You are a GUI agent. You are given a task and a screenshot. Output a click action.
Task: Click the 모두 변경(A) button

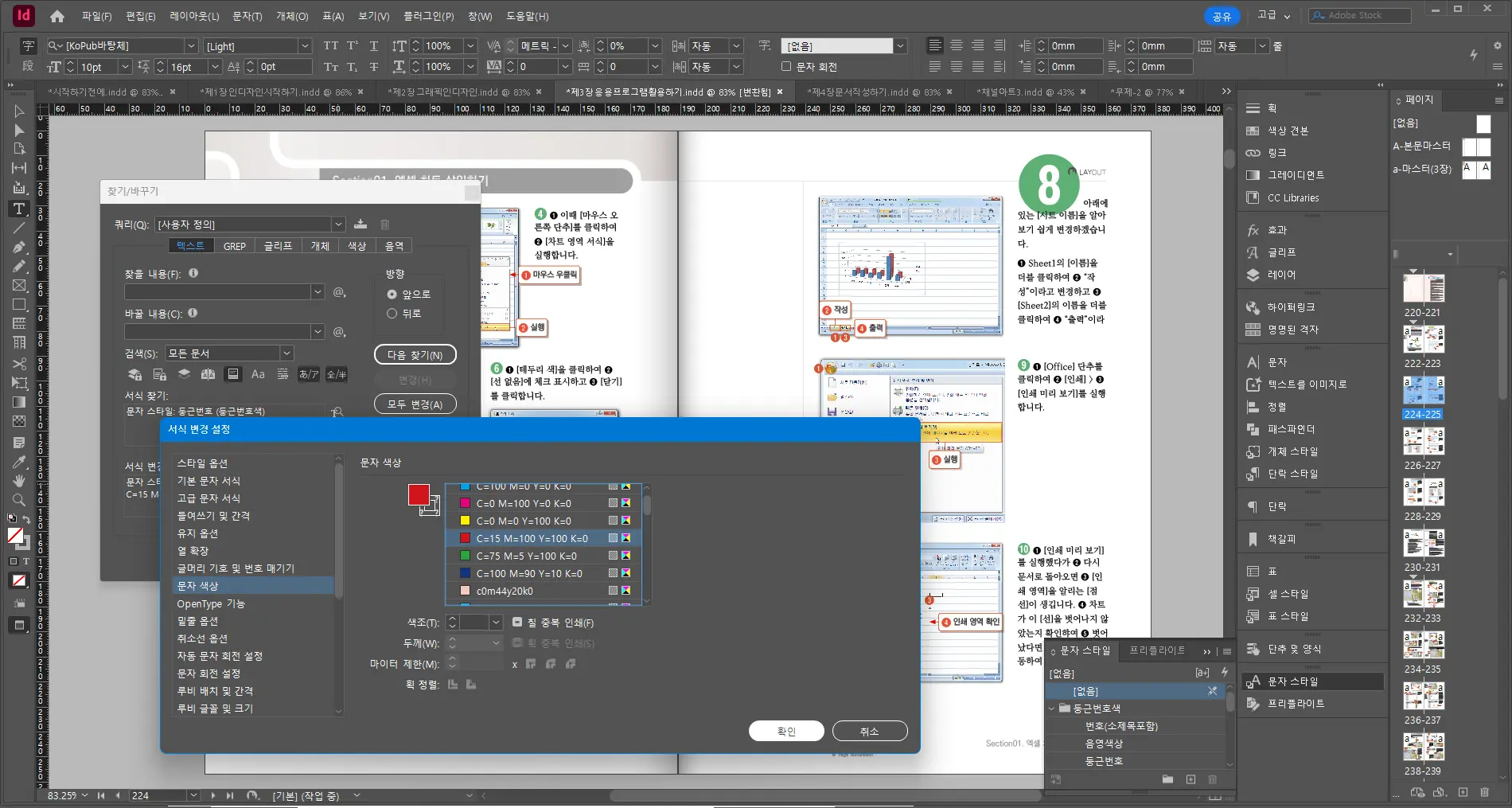pyautogui.click(x=415, y=404)
